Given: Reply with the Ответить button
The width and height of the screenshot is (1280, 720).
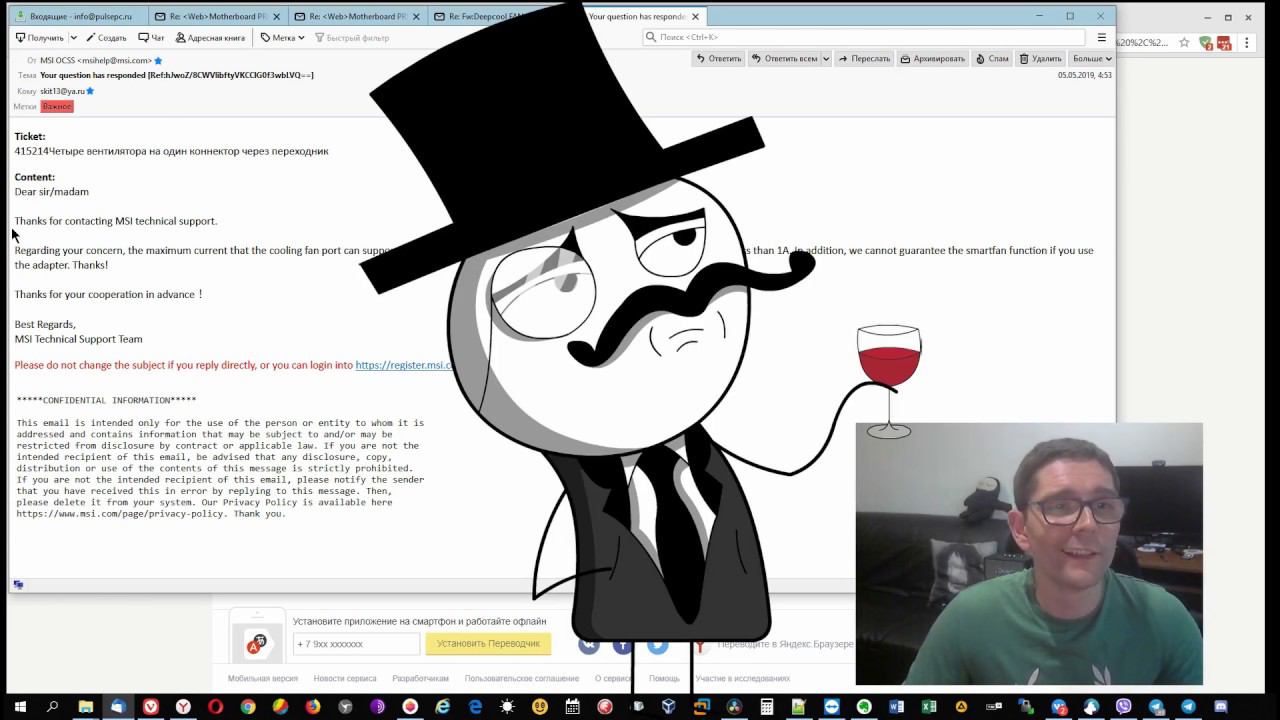Looking at the screenshot, I should [x=718, y=59].
